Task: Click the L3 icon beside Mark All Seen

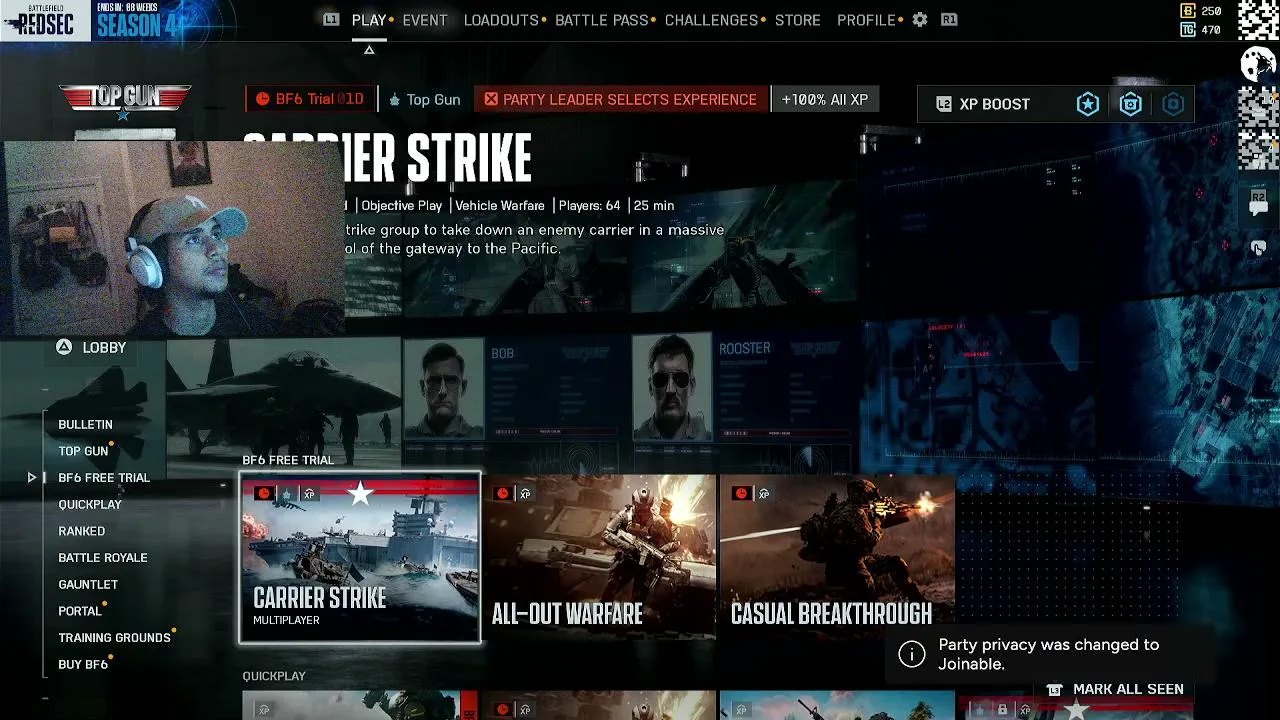Action: (x=1054, y=689)
